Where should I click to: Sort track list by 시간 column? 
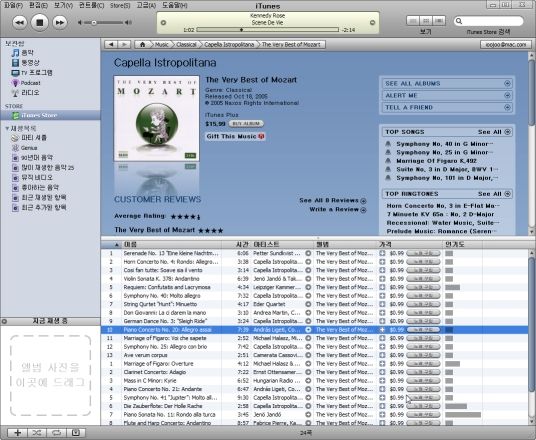pyautogui.click(x=236, y=244)
